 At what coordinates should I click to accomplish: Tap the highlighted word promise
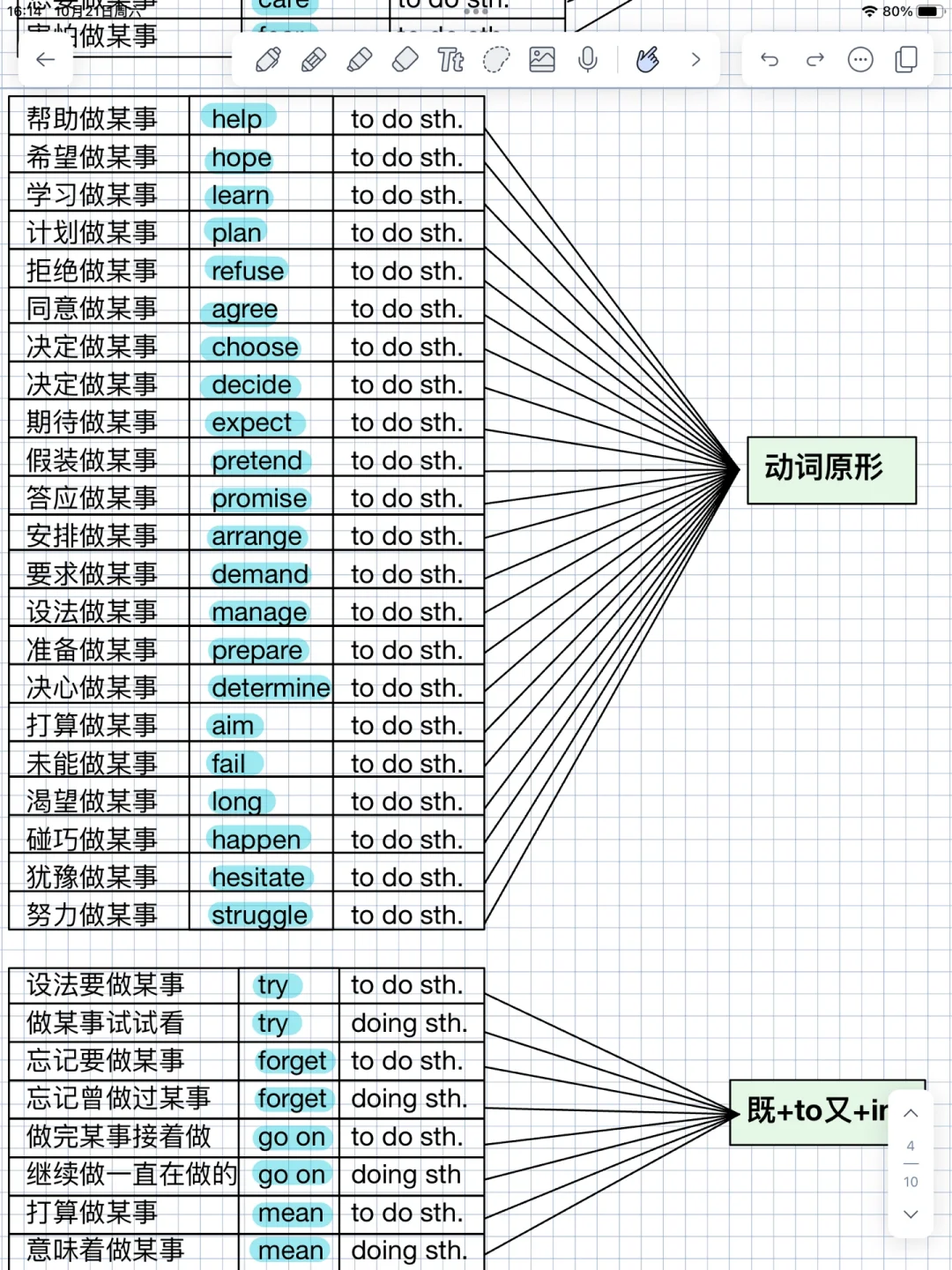pos(259,498)
